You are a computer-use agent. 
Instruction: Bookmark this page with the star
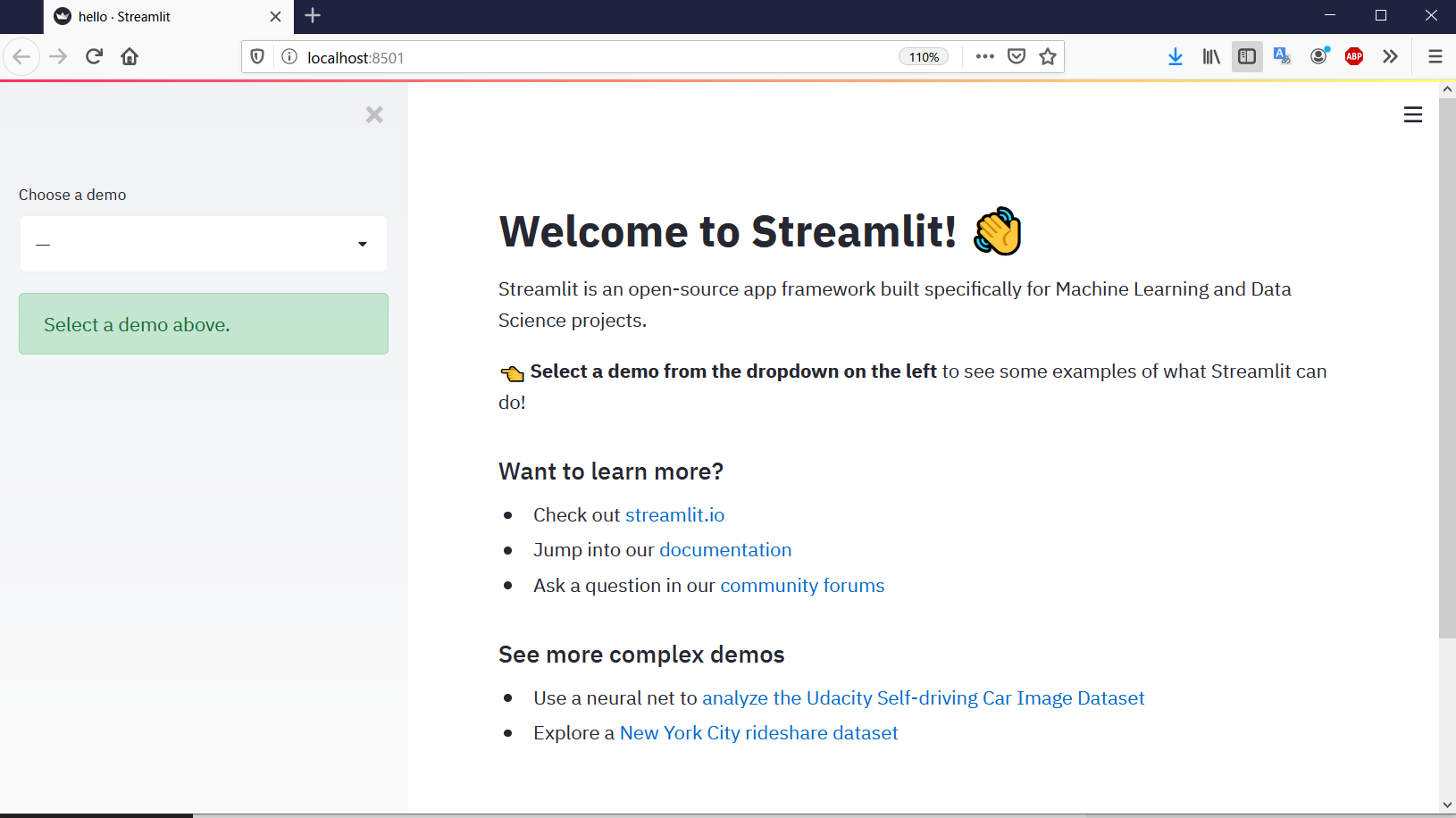click(x=1047, y=56)
